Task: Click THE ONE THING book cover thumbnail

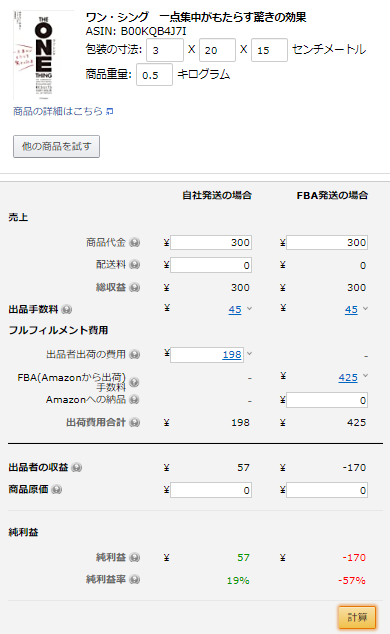Action: 43,55
